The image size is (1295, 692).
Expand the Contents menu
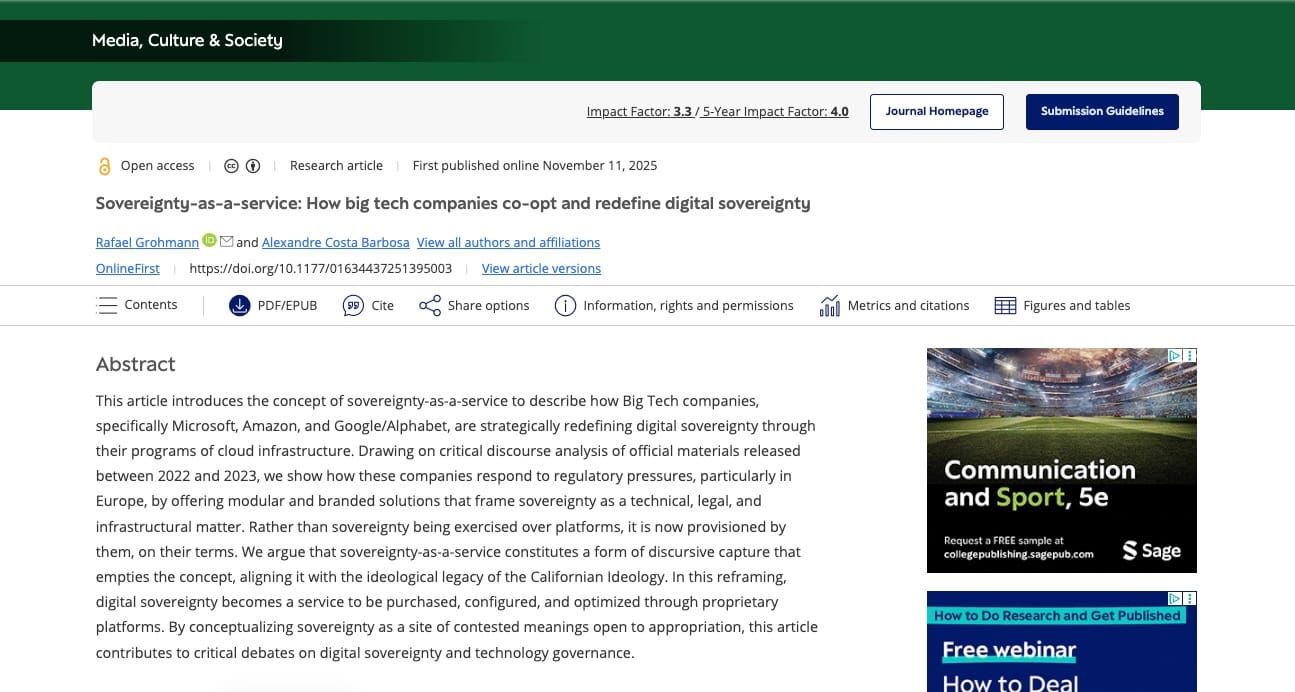click(x=137, y=305)
